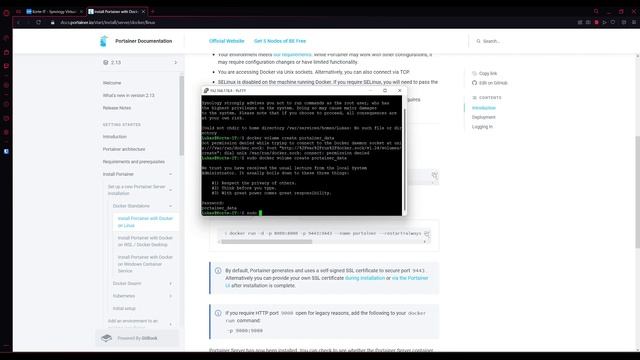The width and height of the screenshot is (640, 360).
Task: Expand the 2.13 version selector chevron
Action: [176, 62]
